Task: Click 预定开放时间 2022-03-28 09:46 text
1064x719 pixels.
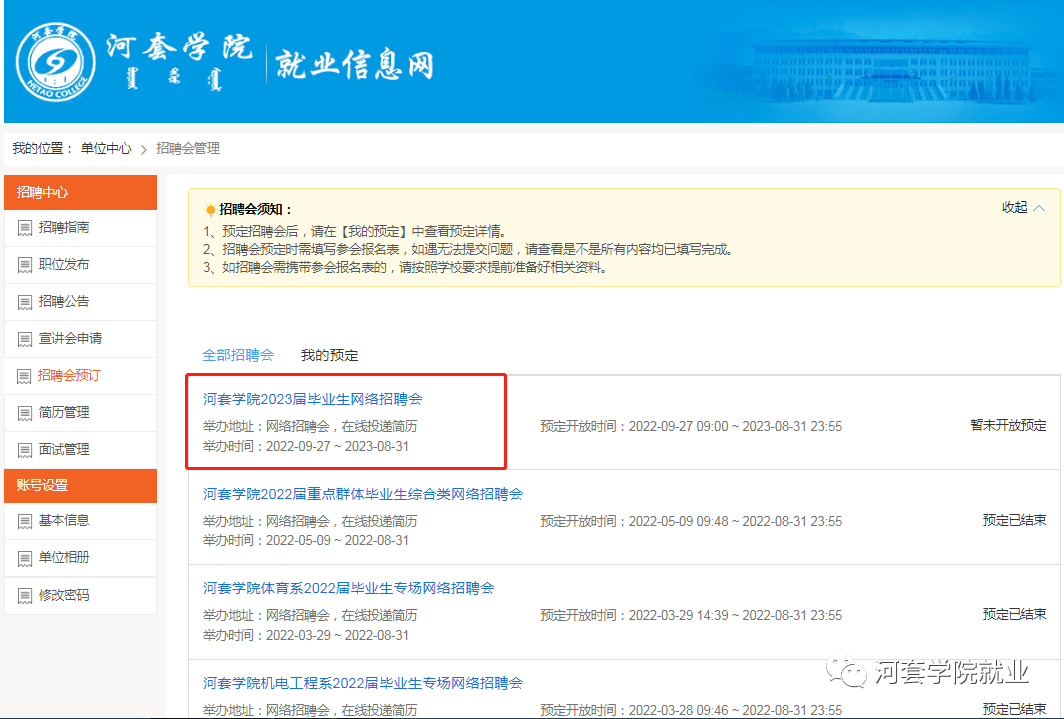Action: pyautogui.click(x=691, y=710)
